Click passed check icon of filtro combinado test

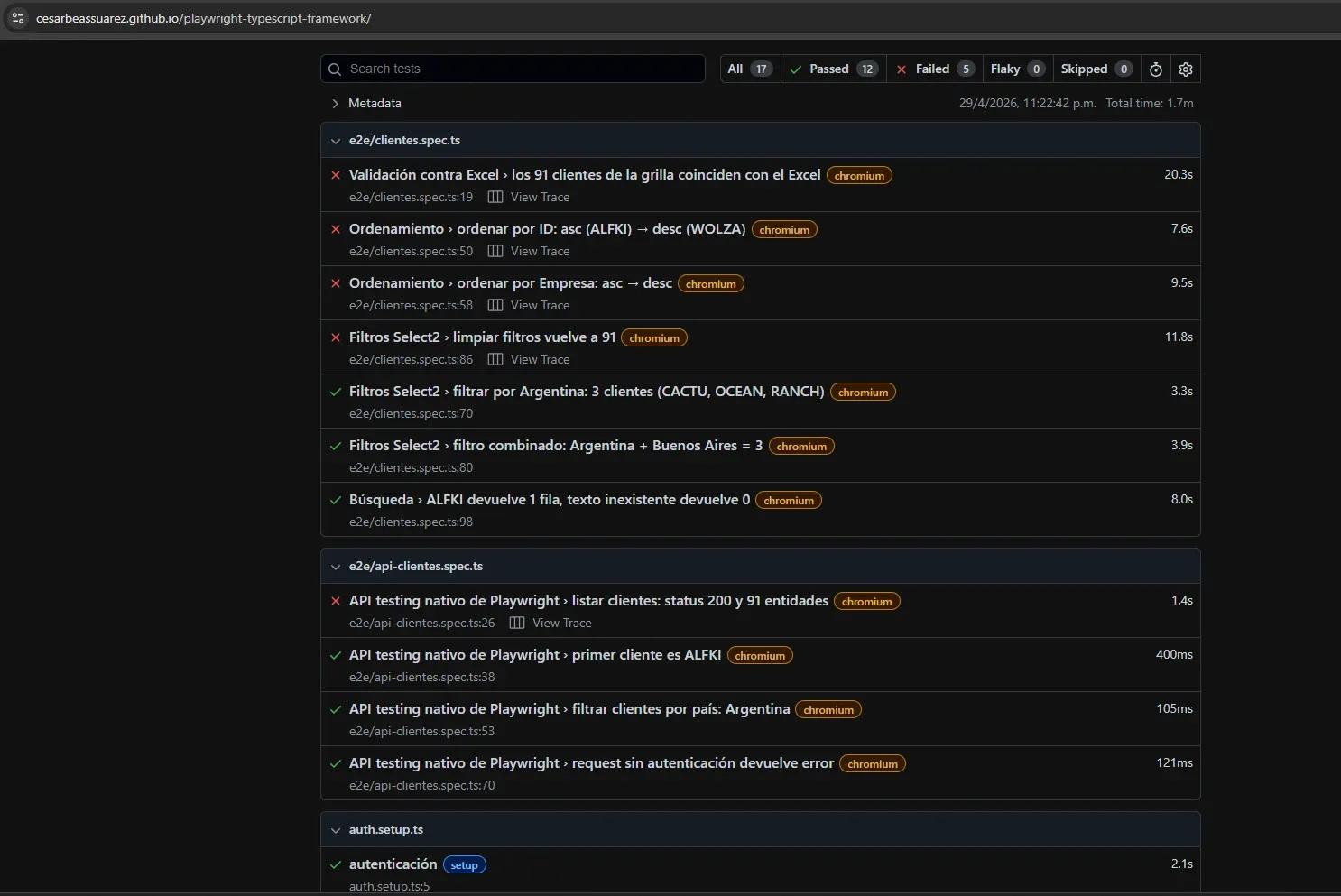click(x=336, y=446)
